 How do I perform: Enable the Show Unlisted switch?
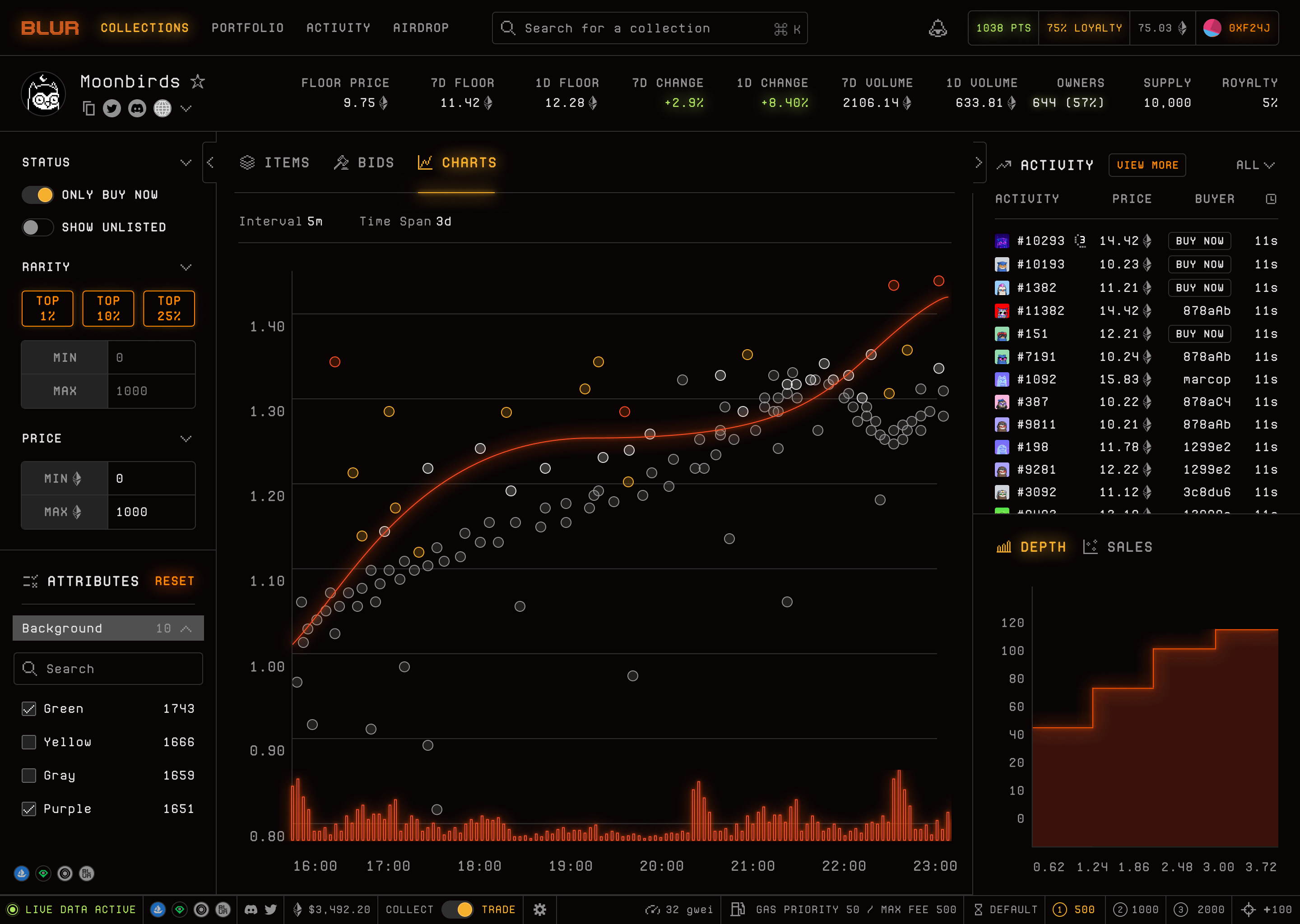[x=37, y=227]
